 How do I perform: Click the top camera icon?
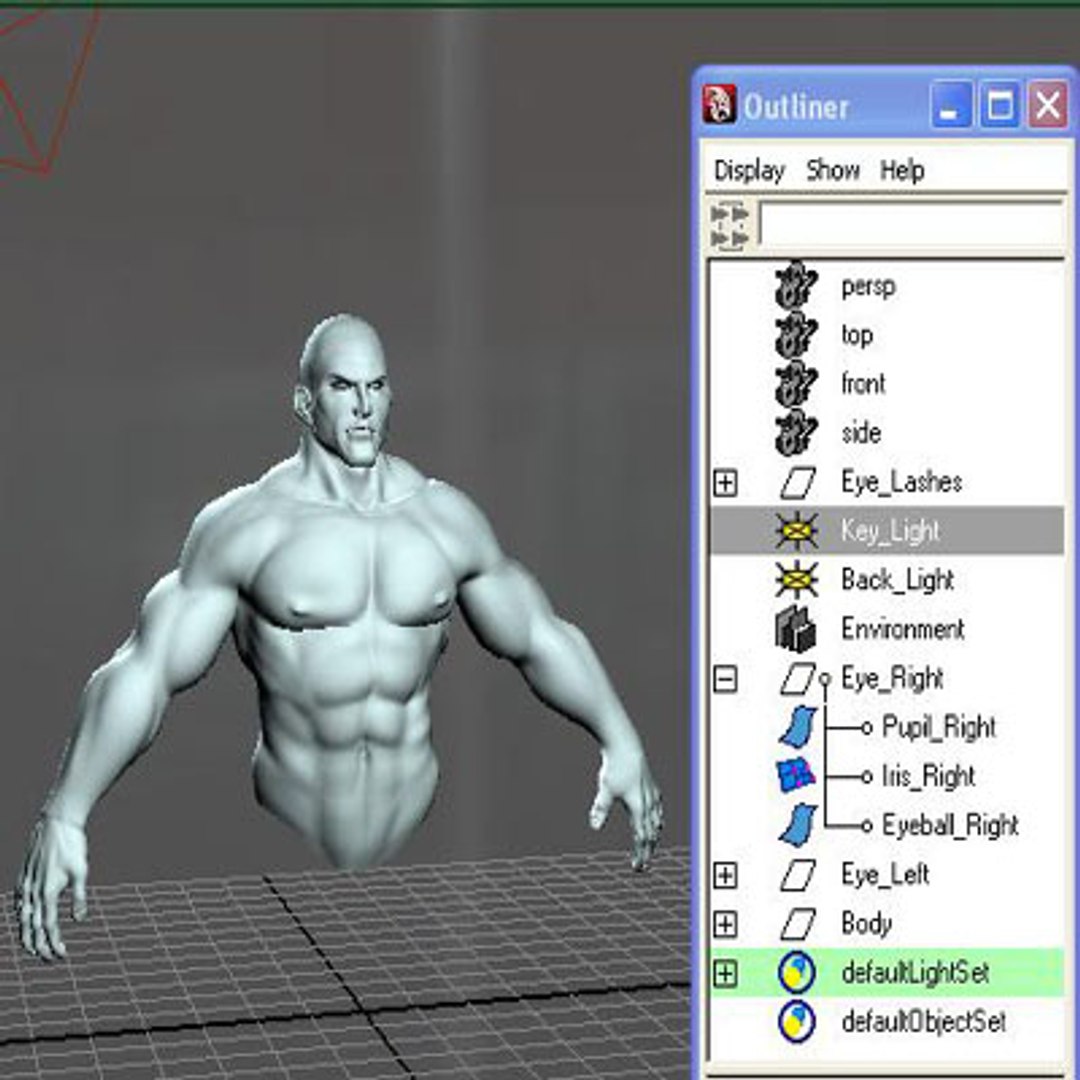click(x=796, y=335)
